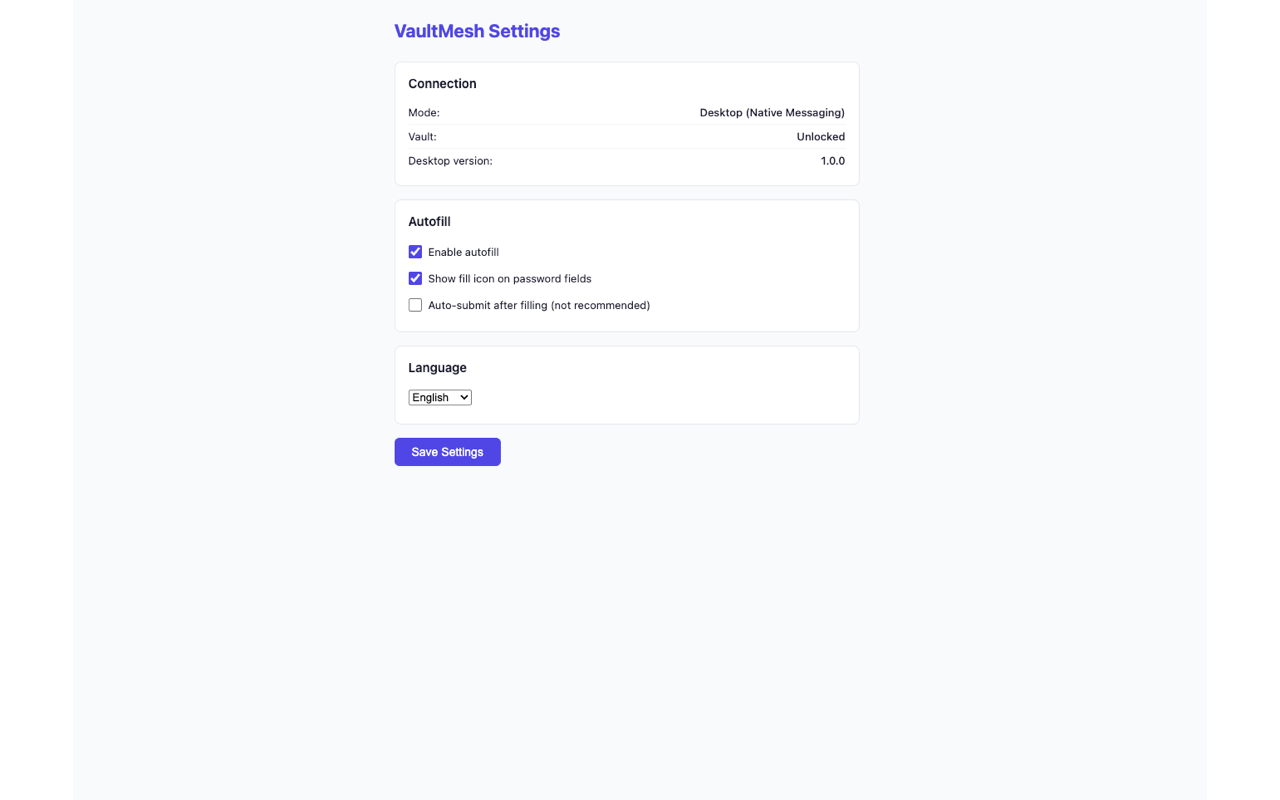Open the English language dropdown

(440, 397)
